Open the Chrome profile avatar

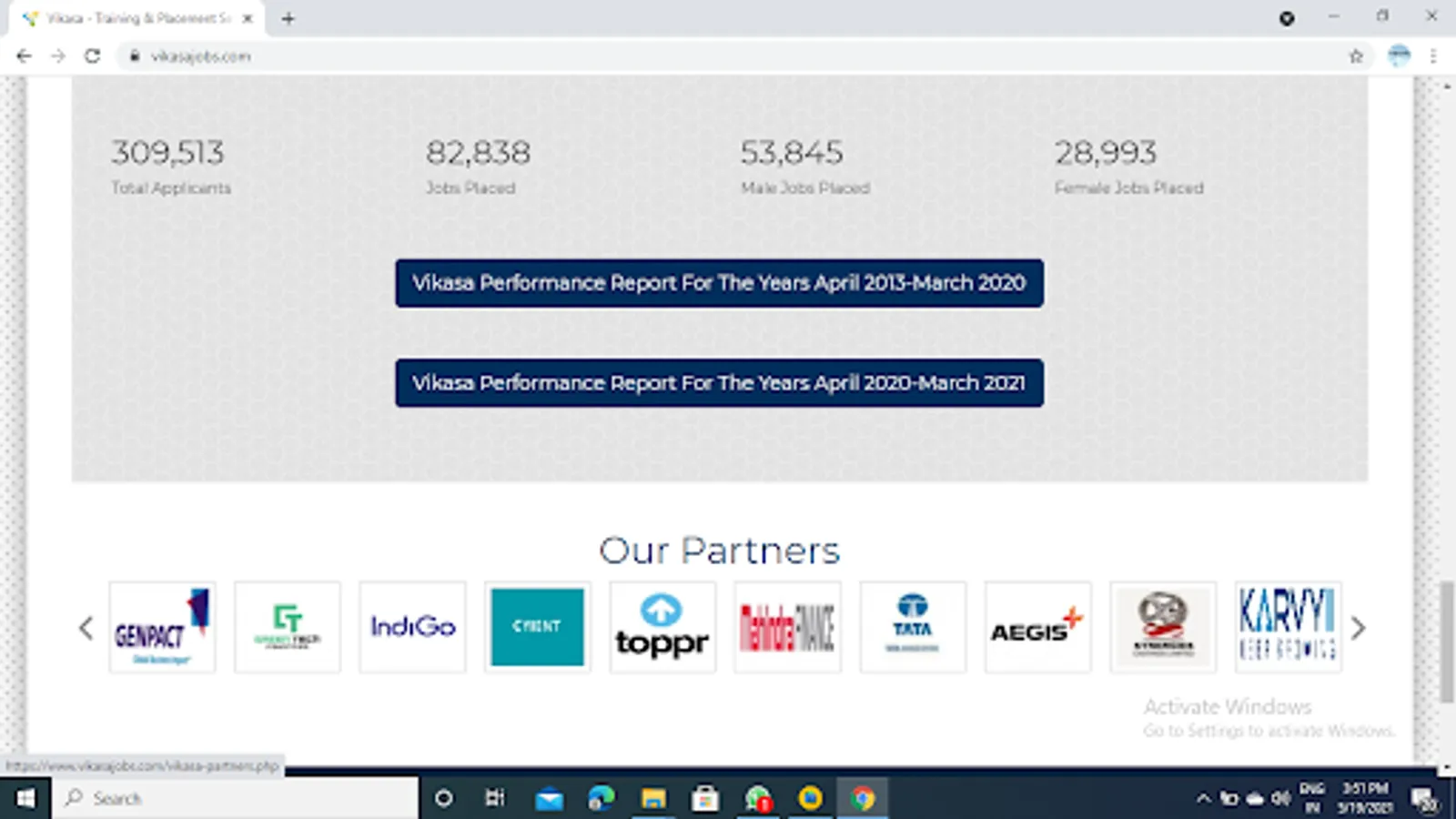(x=1399, y=56)
